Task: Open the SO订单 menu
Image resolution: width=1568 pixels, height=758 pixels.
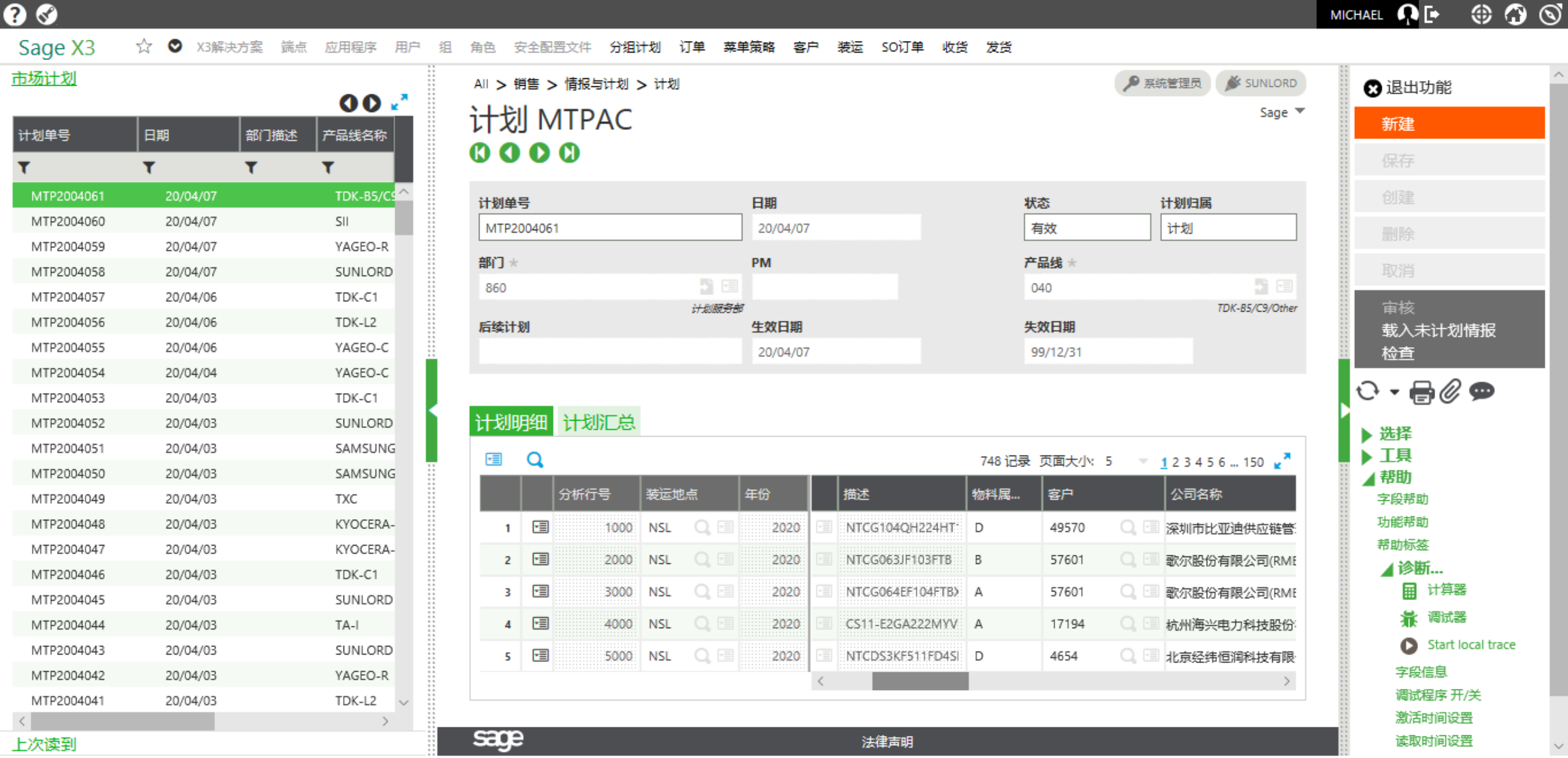Action: pos(902,47)
